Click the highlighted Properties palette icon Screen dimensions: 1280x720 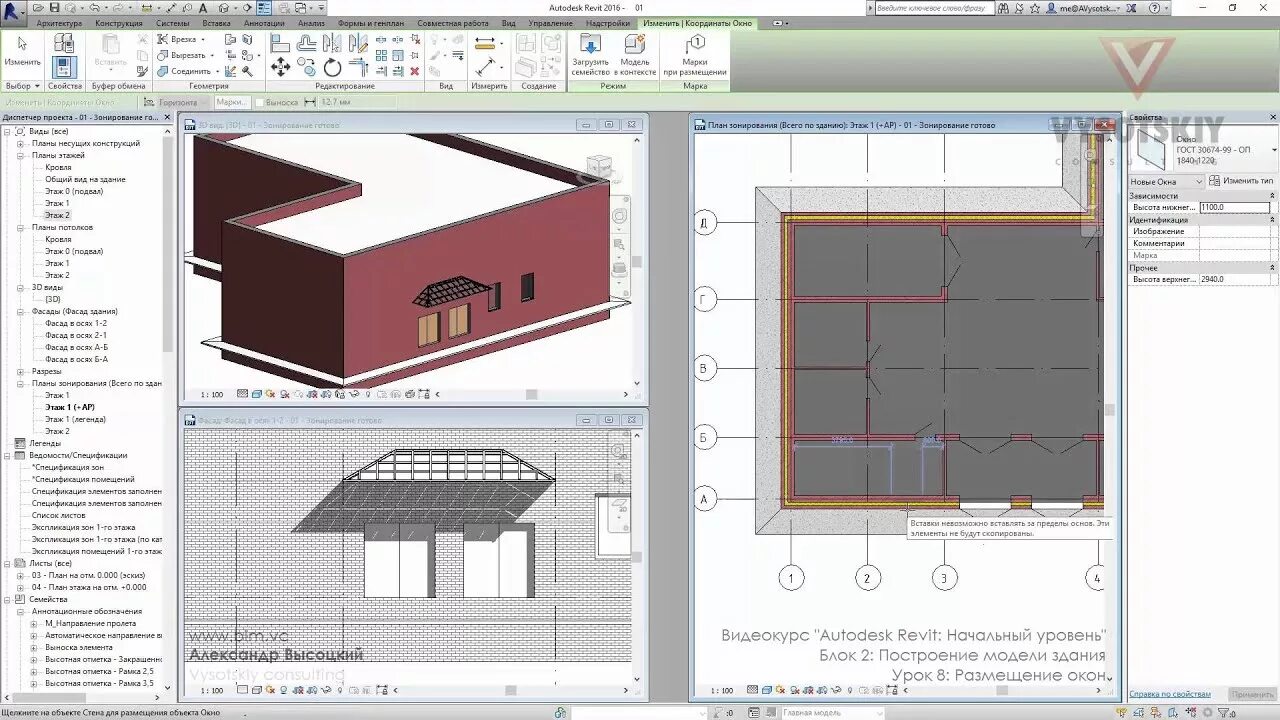pyautogui.click(x=64, y=68)
